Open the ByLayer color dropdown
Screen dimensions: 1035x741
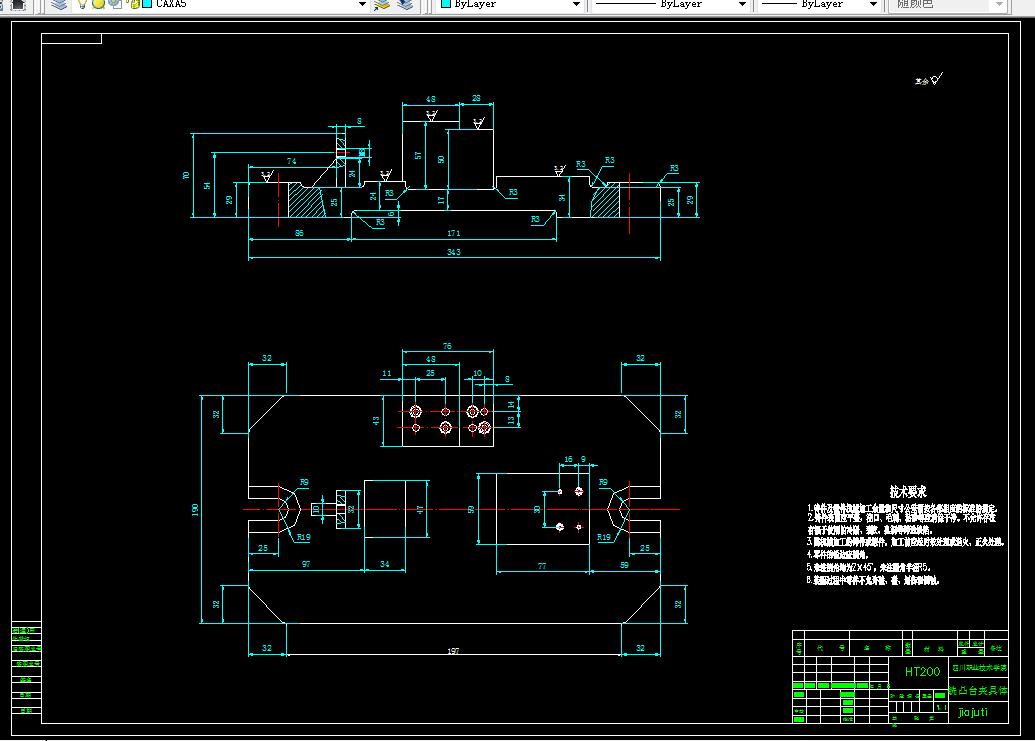(x=576, y=4)
